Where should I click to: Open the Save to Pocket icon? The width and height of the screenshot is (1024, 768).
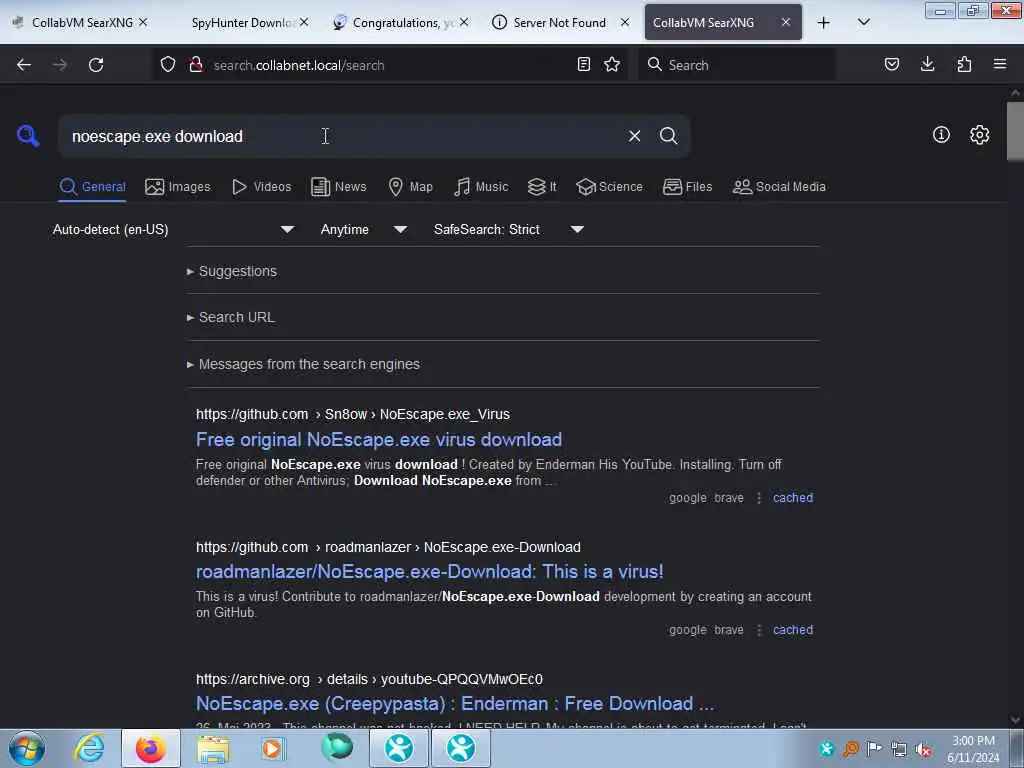(x=892, y=65)
